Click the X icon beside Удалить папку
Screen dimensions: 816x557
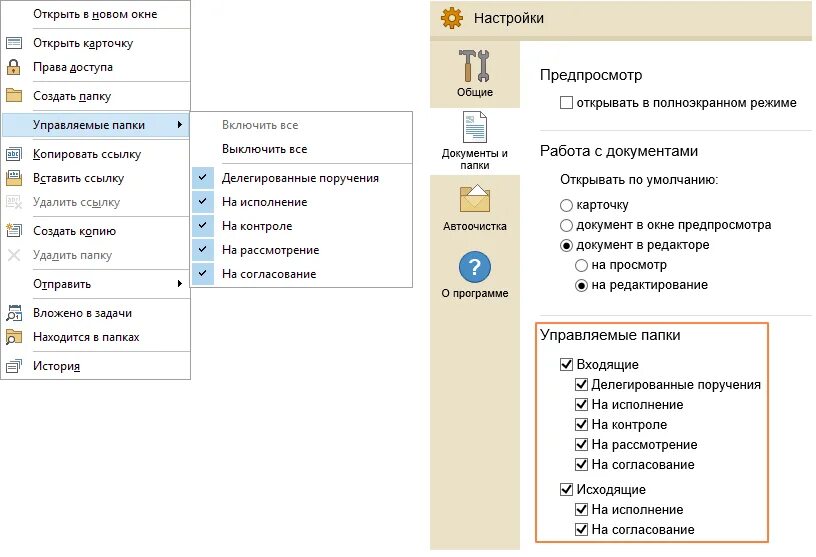(x=14, y=255)
